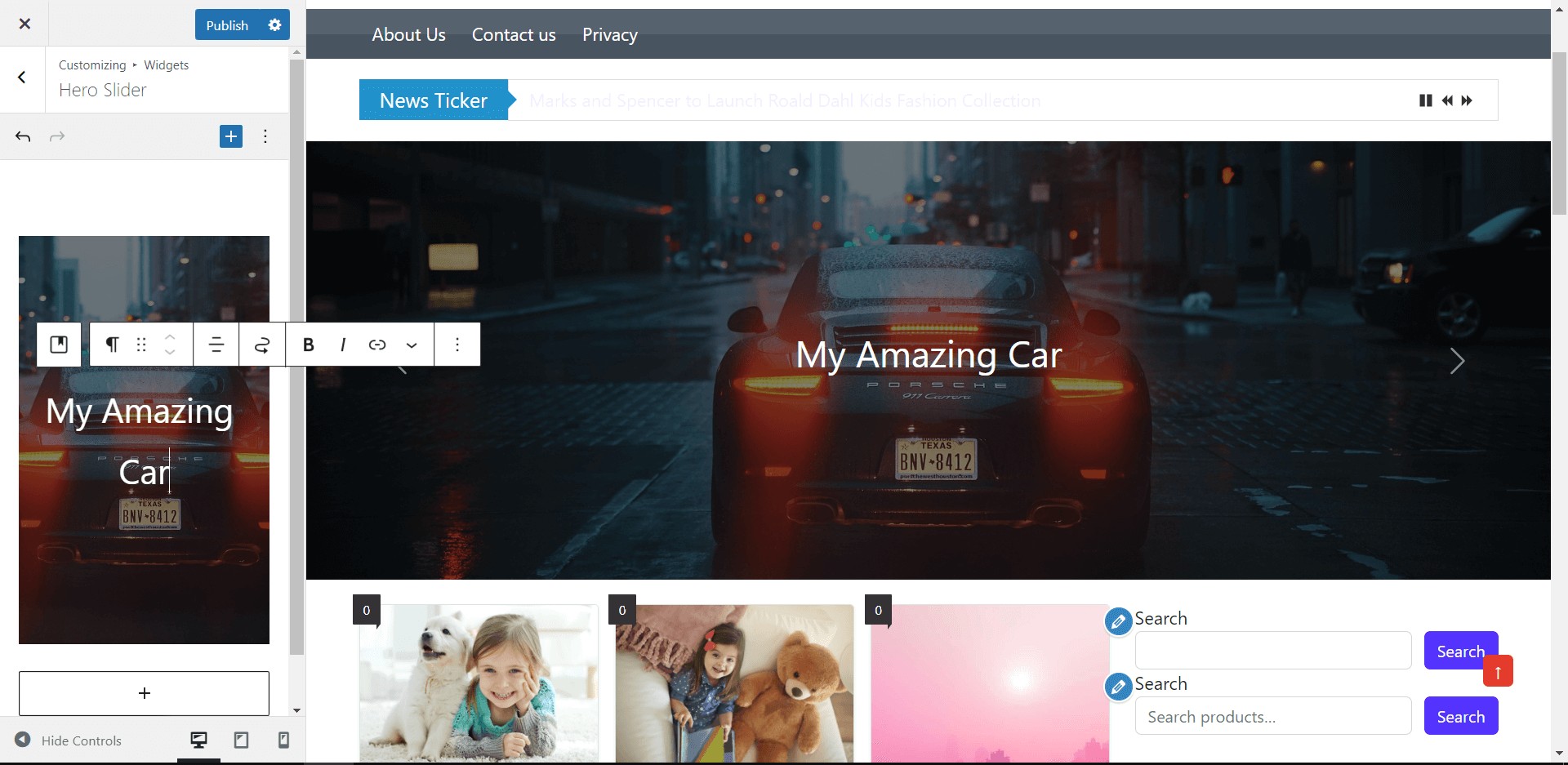Click the animation loop icon in toolbar

(262, 345)
